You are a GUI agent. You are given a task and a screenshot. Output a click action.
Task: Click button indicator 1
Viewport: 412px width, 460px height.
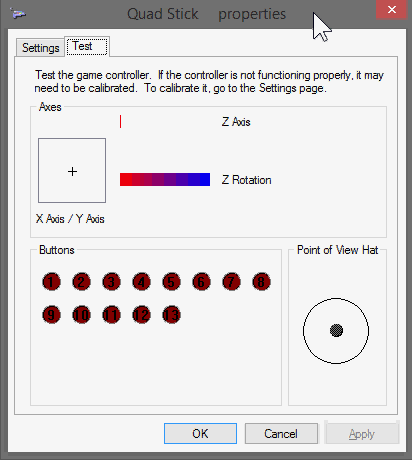pos(51,282)
